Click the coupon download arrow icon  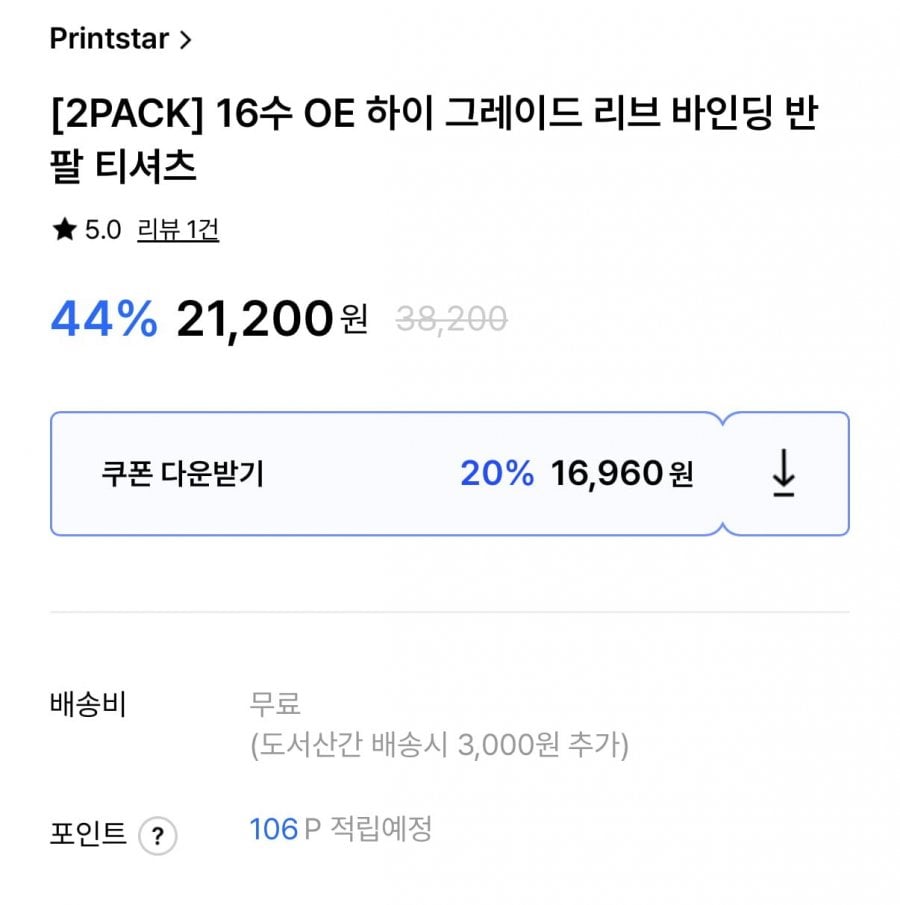coord(784,473)
